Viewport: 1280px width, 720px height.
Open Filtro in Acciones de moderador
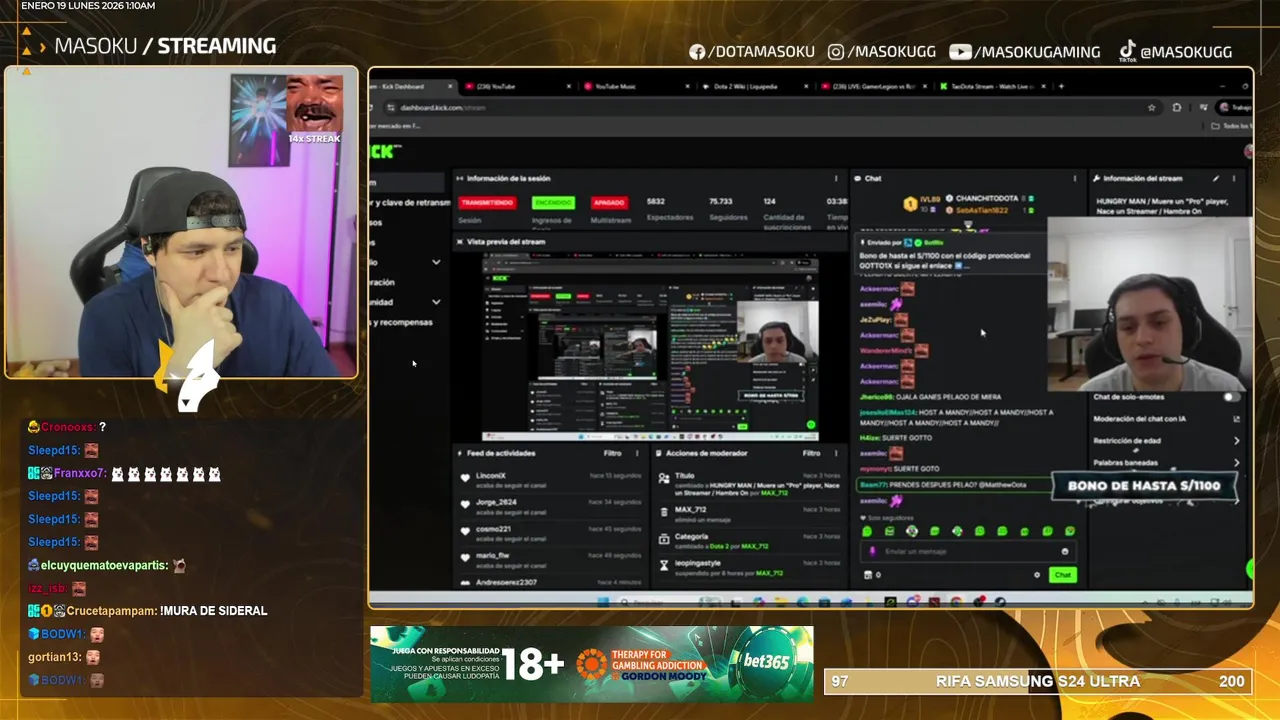point(812,453)
